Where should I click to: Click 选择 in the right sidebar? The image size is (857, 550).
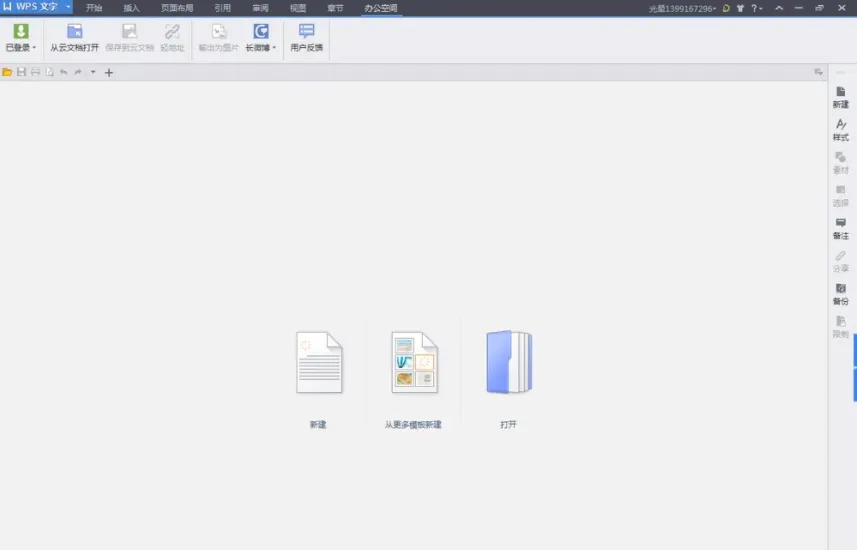pos(841,196)
